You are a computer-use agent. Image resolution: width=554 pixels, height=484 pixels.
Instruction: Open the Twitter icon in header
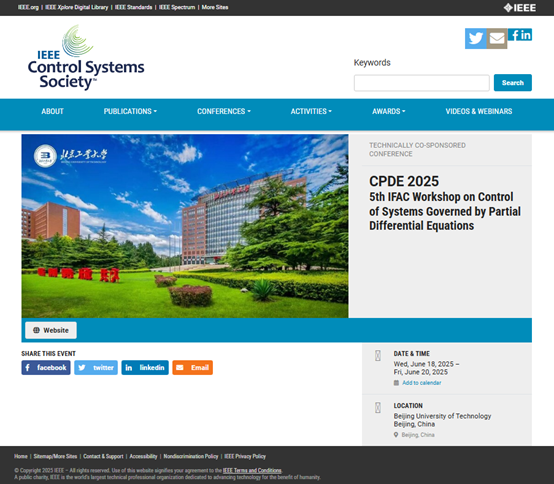click(x=476, y=39)
